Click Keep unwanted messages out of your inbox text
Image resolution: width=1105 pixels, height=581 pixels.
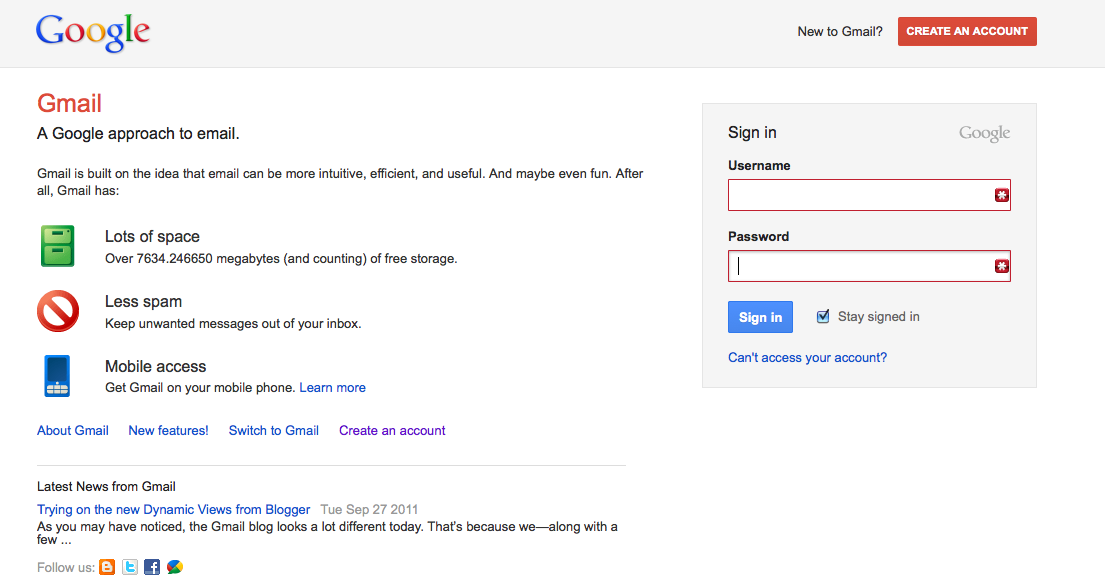(233, 324)
